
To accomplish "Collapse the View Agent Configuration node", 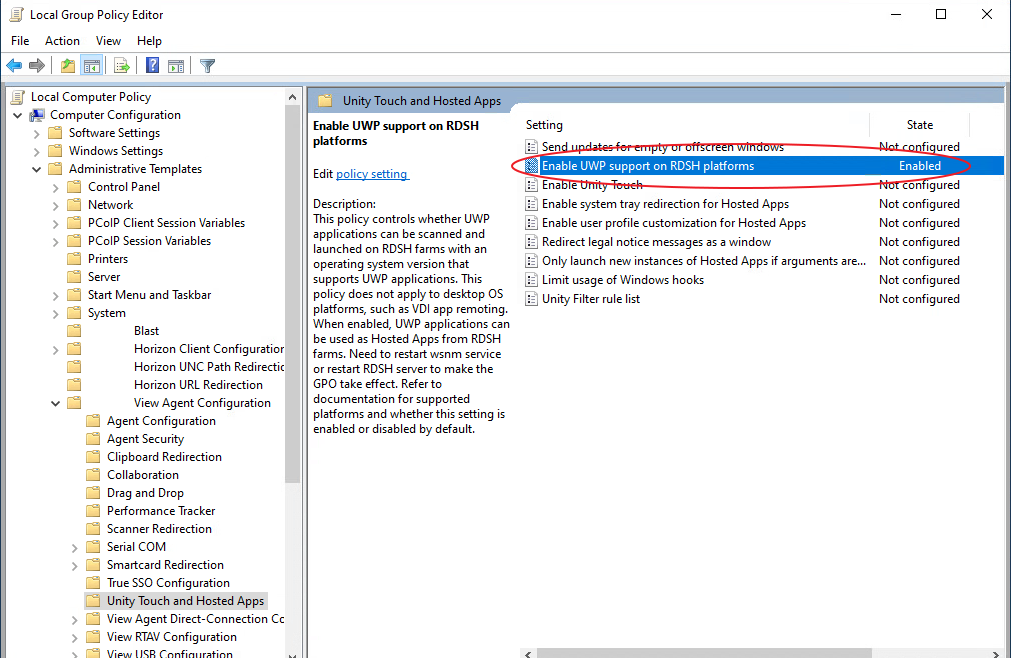I will (57, 403).
